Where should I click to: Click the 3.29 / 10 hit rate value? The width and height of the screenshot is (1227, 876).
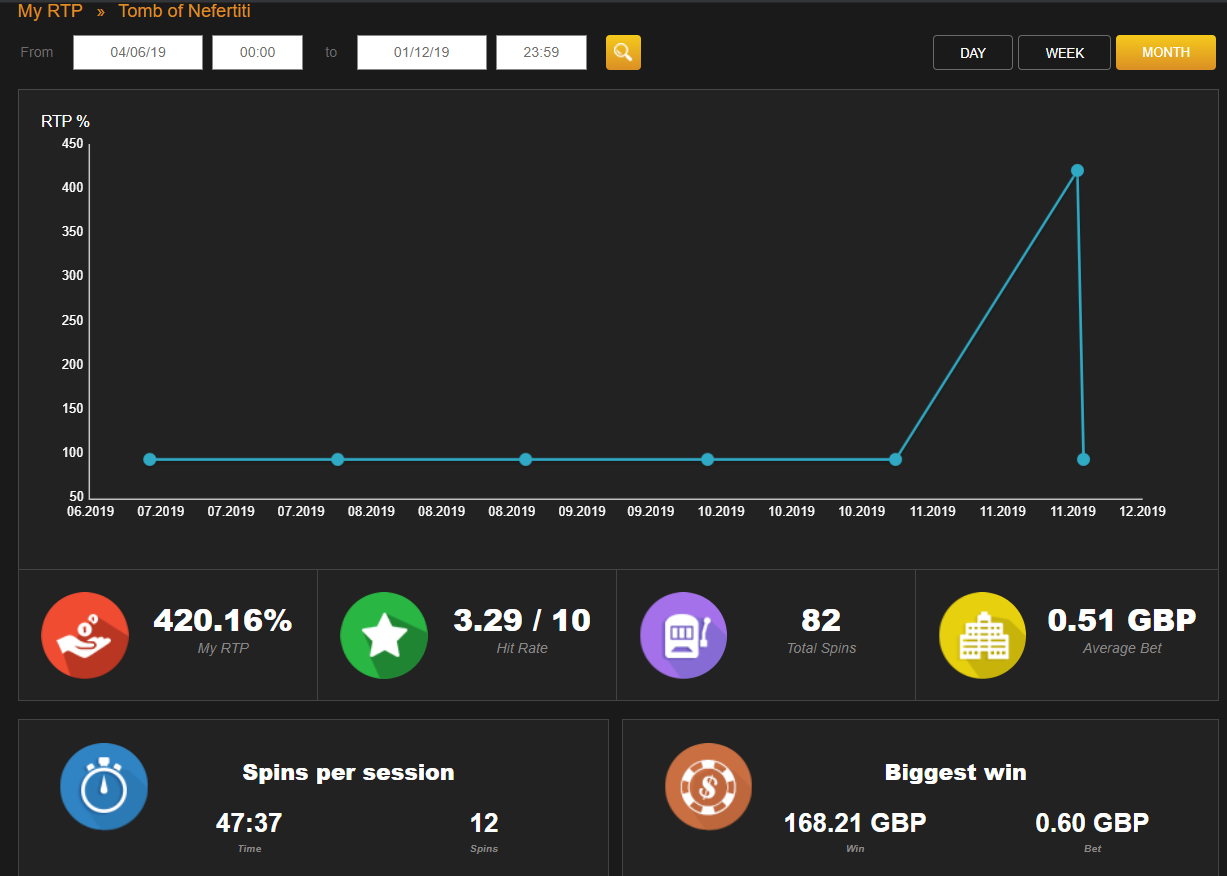click(522, 620)
